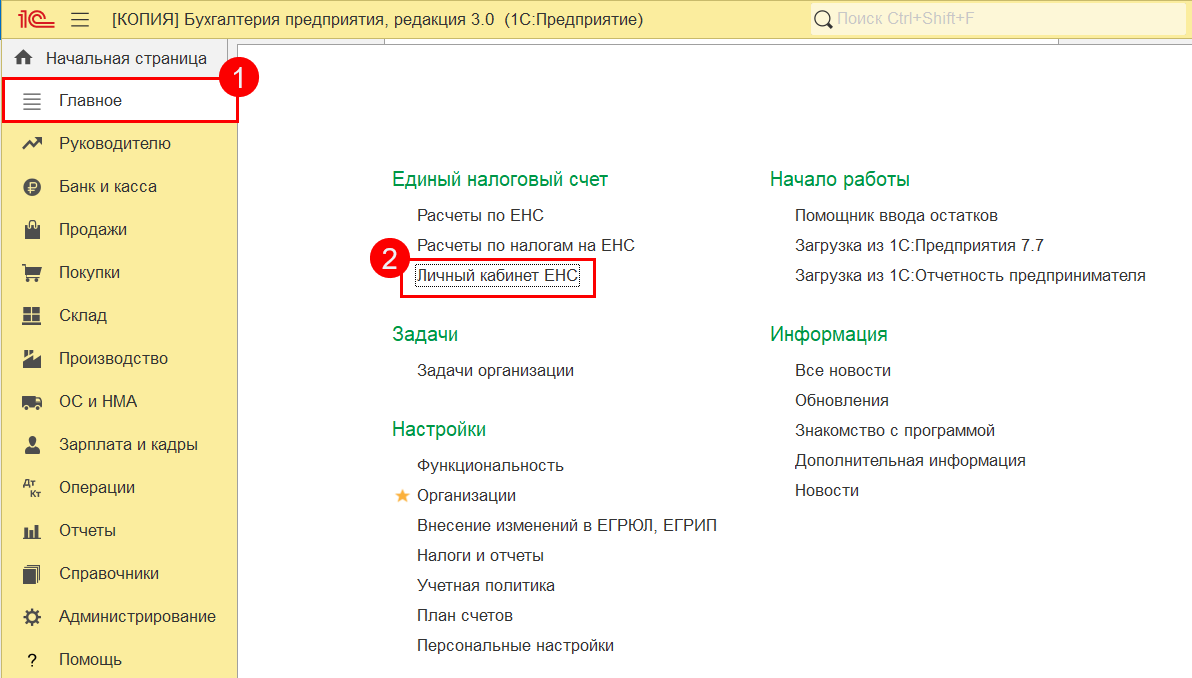
Task: Open Персональные настройки
Action: [515, 645]
